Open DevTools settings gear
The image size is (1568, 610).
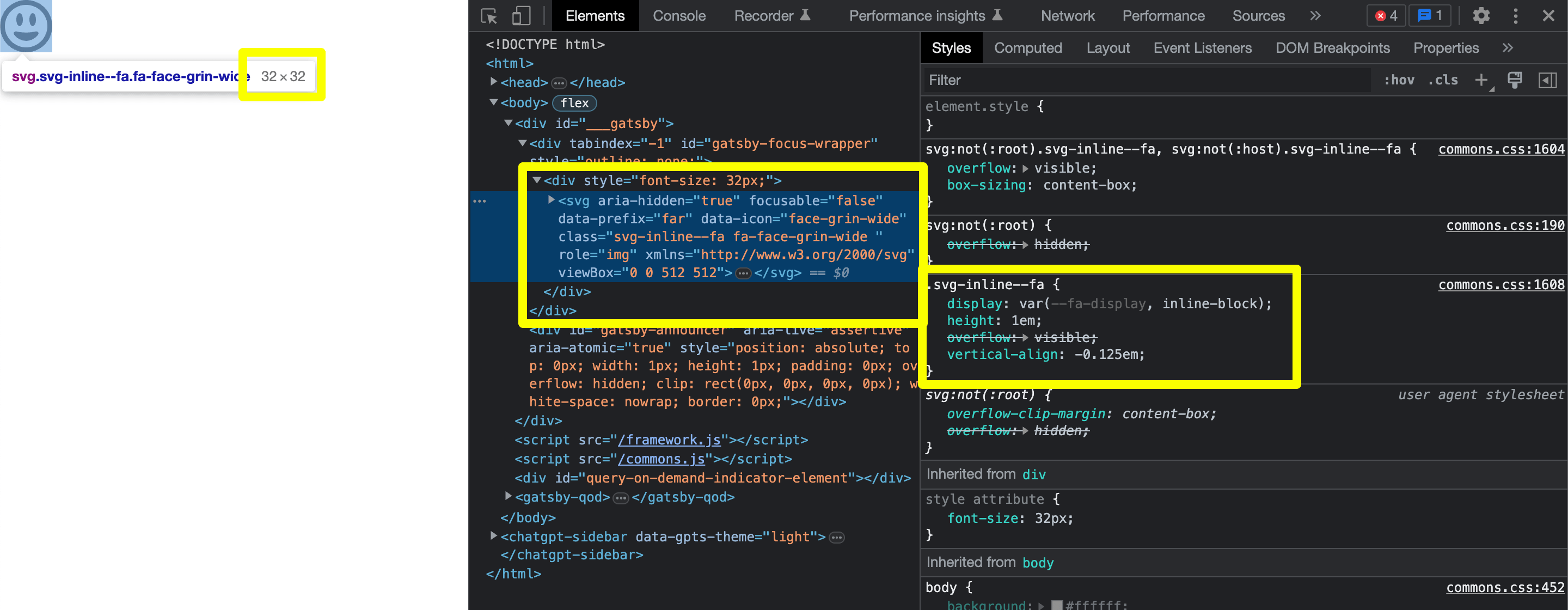pyautogui.click(x=1480, y=16)
